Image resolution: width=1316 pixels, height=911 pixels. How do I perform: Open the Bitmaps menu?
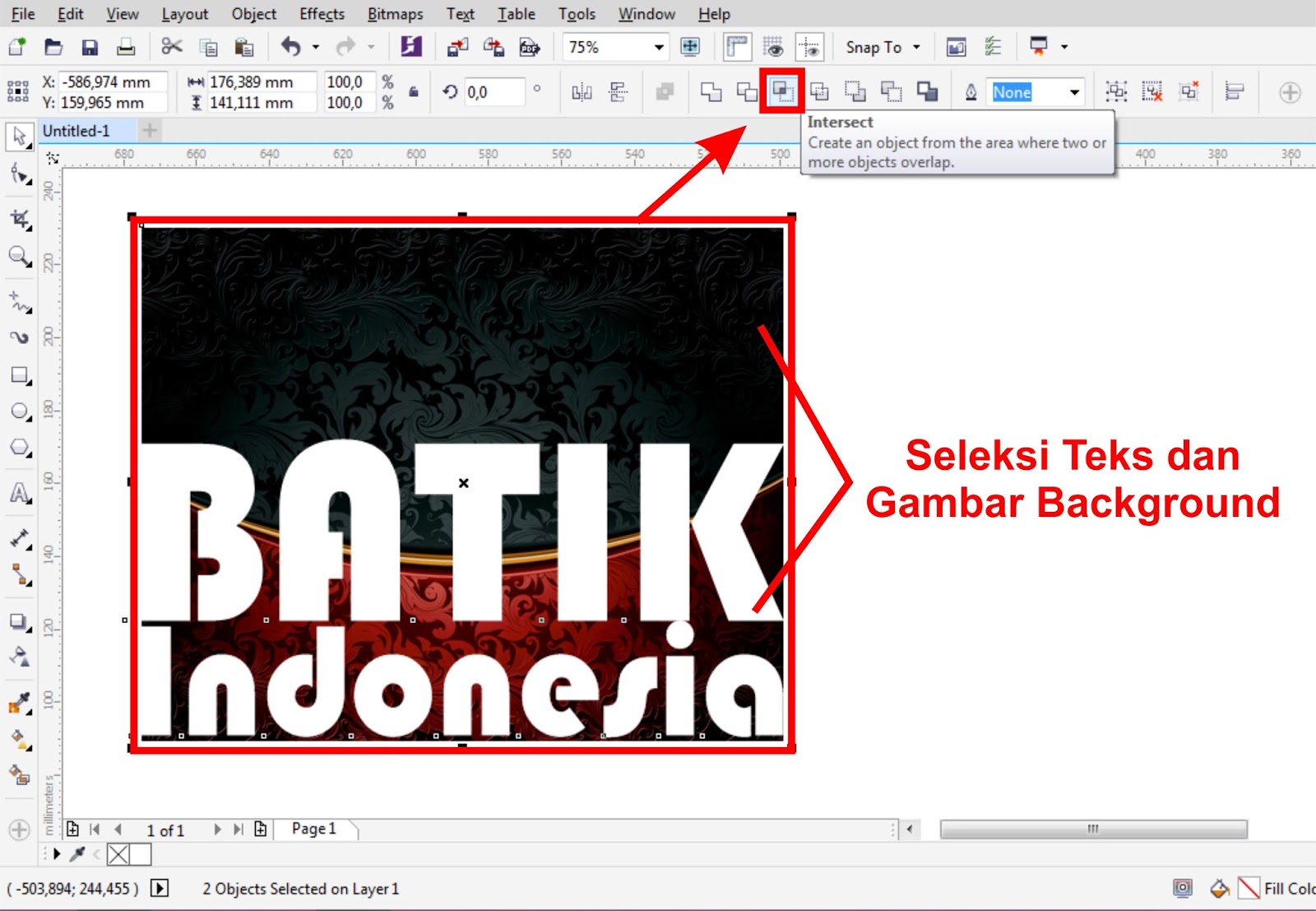click(x=395, y=13)
